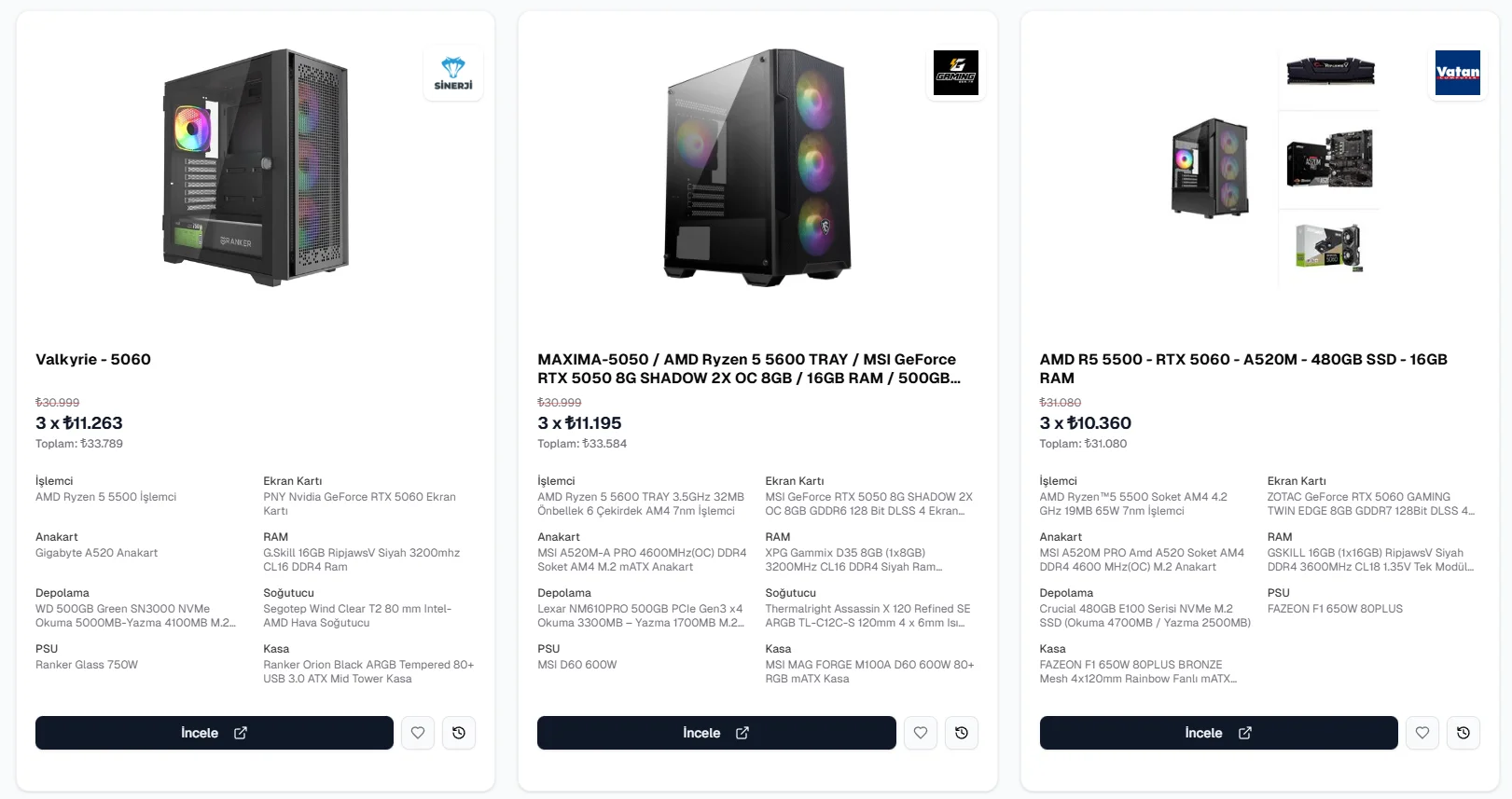Select the motherboard thumbnail image
Image resolution: width=1512 pixels, height=799 pixels.
point(1329,158)
